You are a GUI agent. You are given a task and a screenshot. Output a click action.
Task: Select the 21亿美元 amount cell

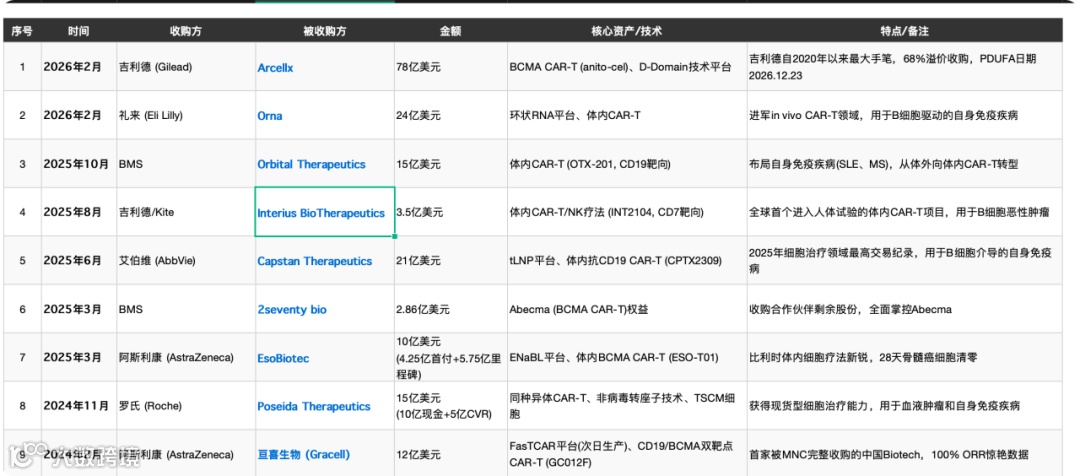[x=450, y=260]
